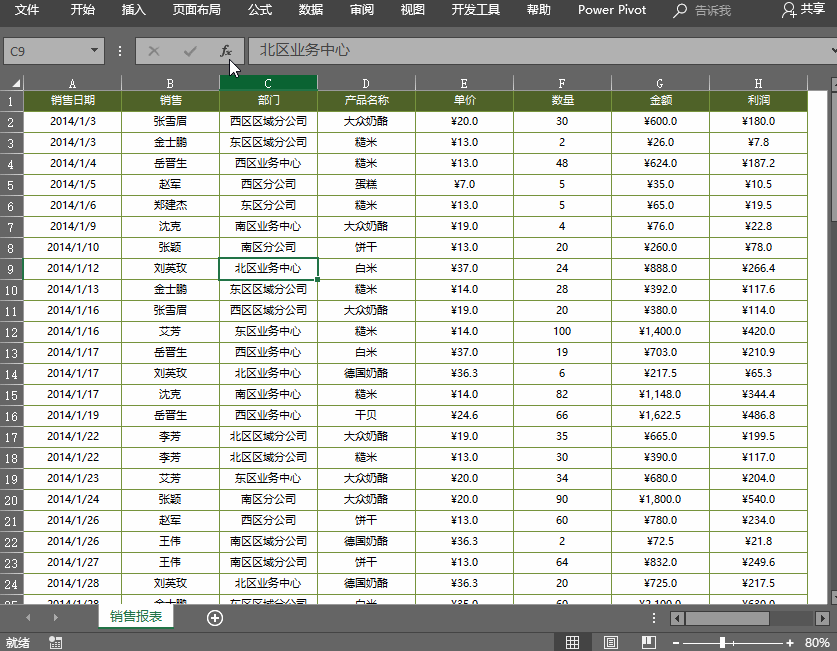Select column H header
Screen dimensions: 837x651
click(758, 83)
